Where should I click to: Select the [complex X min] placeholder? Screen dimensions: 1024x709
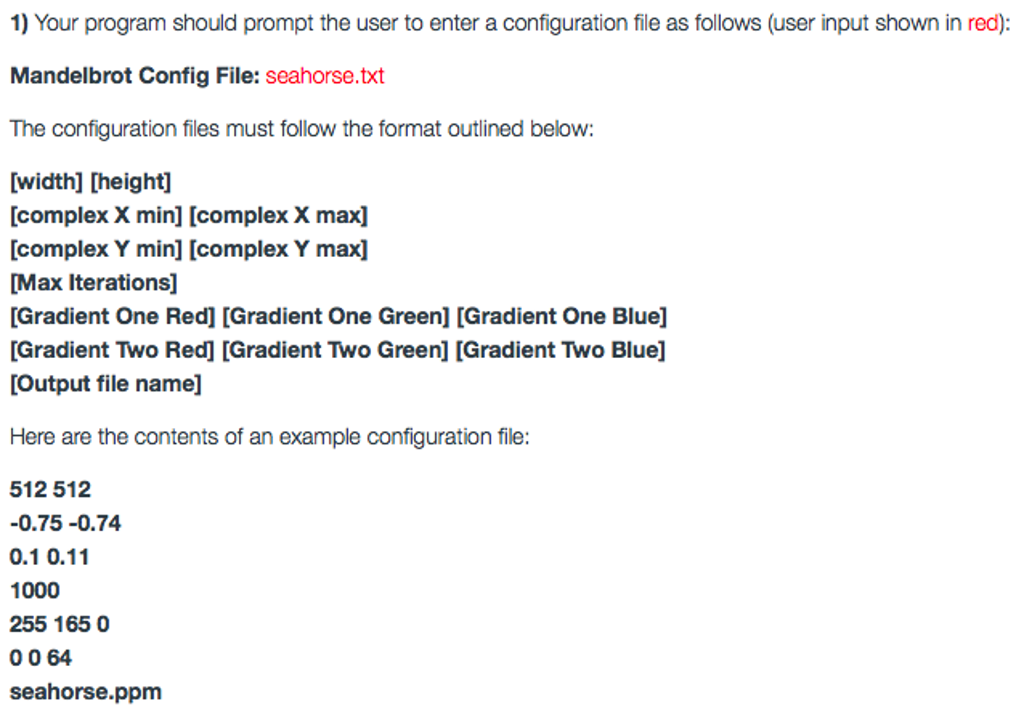tap(96, 215)
